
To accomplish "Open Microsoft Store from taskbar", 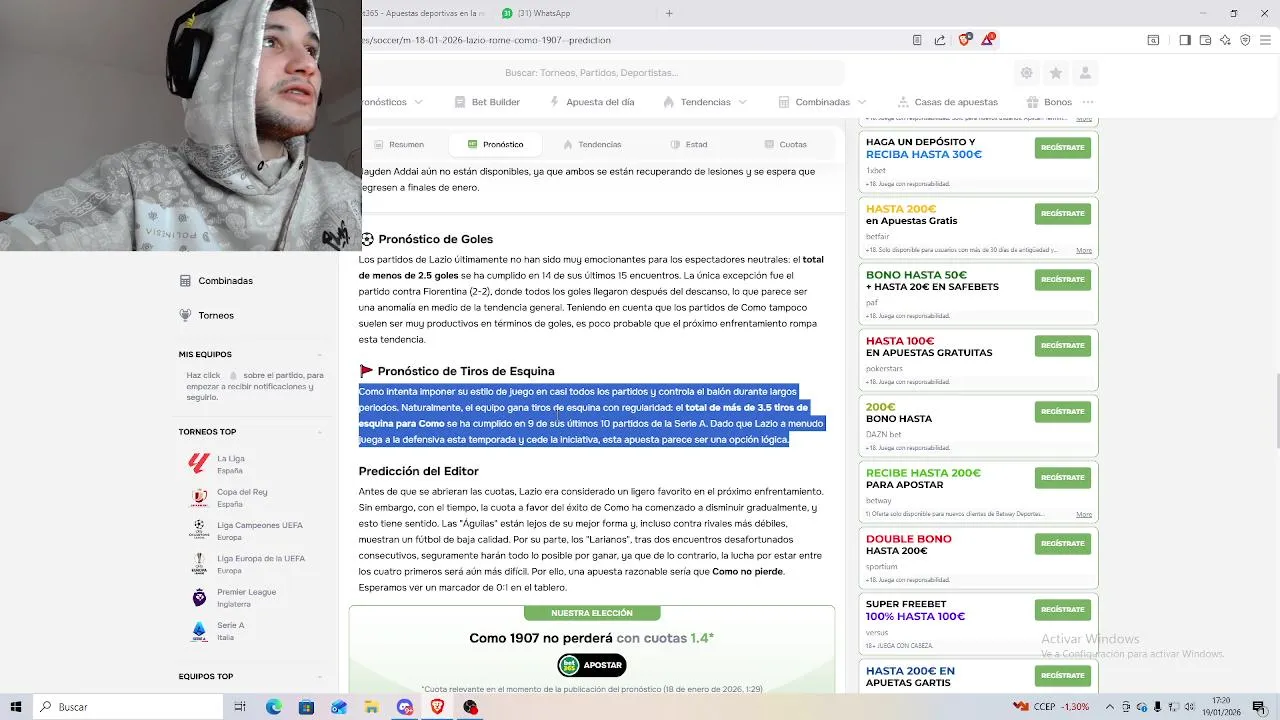I will point(306,707).
